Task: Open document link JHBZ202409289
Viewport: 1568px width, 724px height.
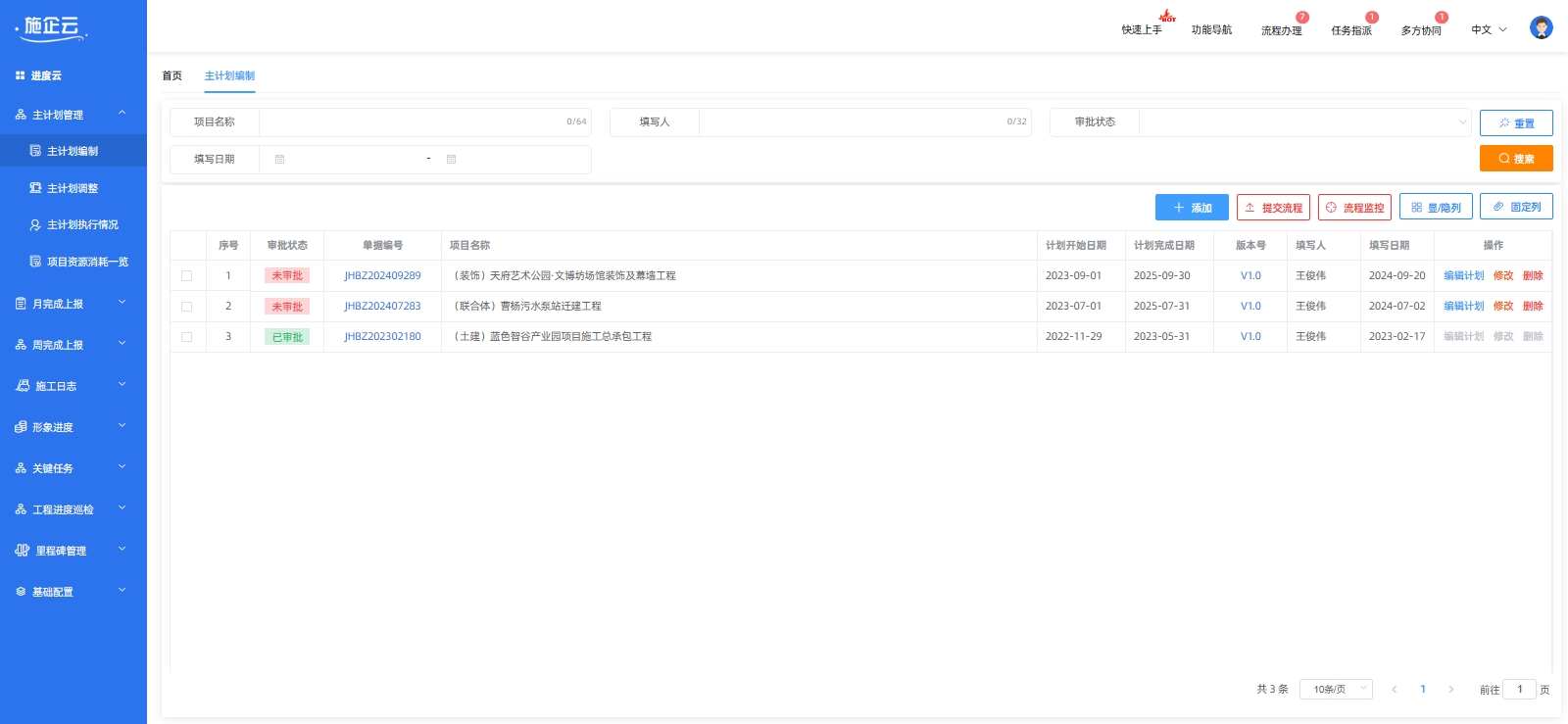Action: [x=382, y=276]
